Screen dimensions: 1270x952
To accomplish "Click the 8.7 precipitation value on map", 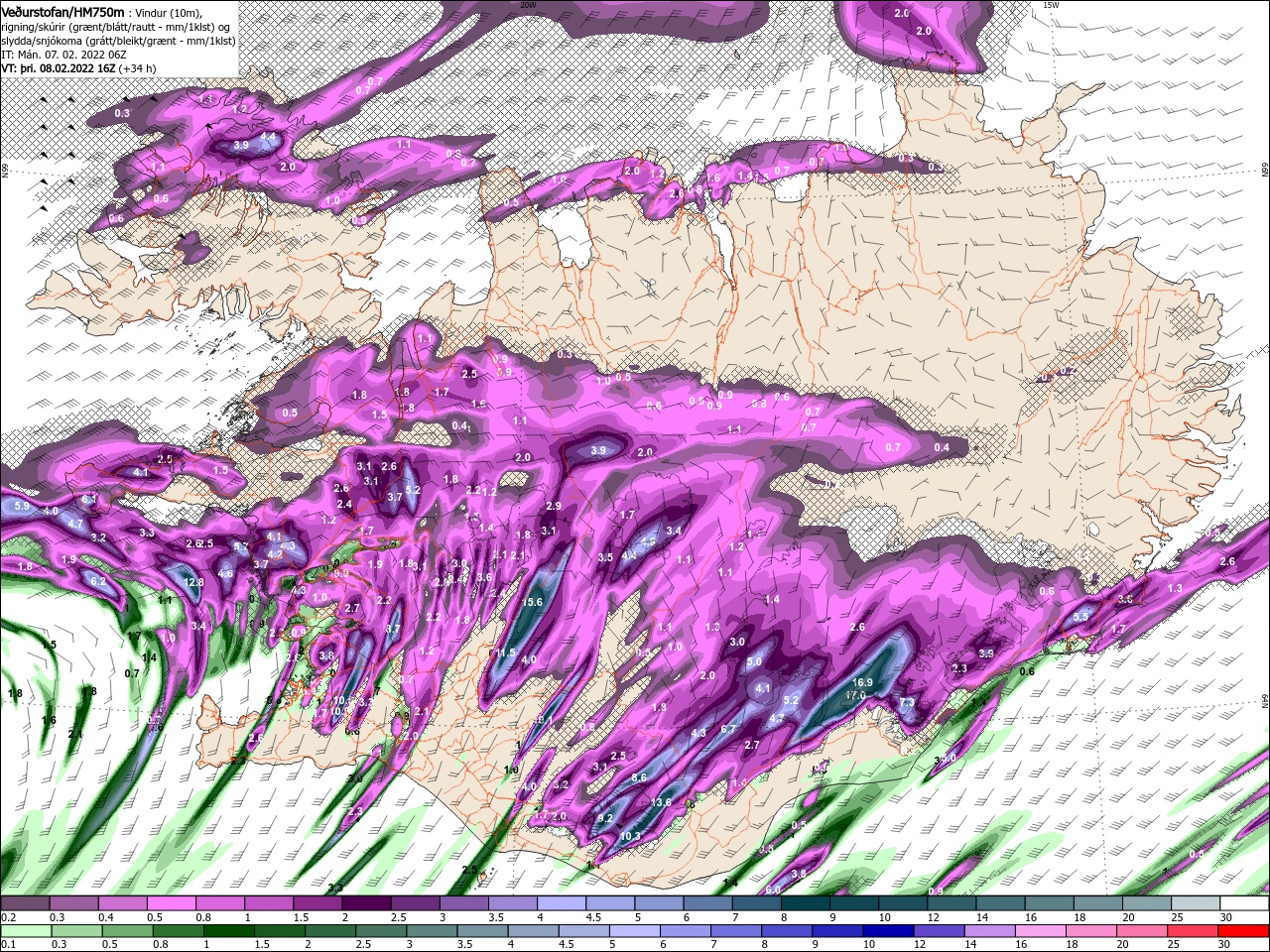I will tap(393, 629).
